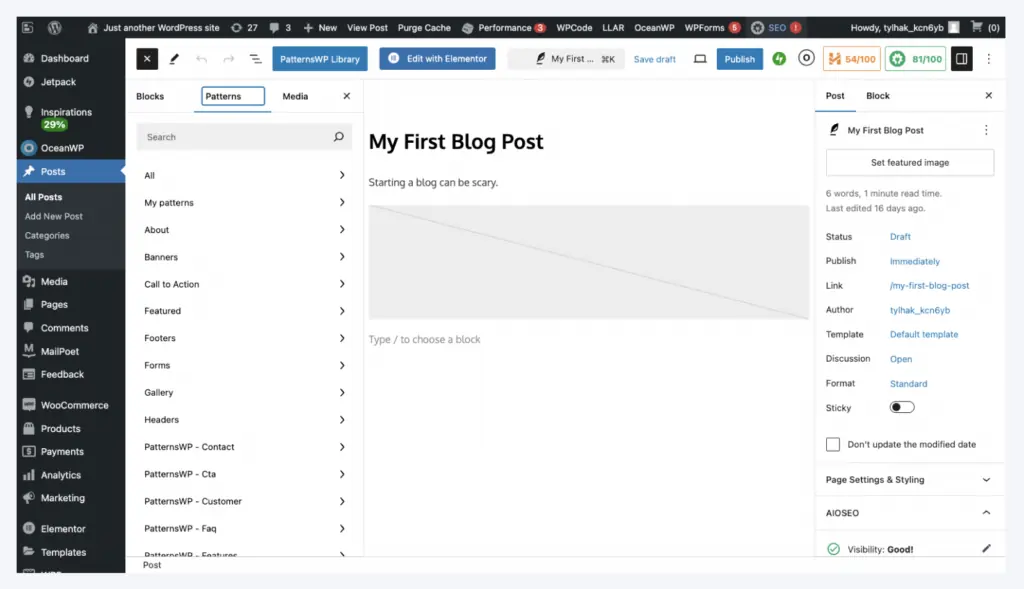Expand the Footers patterns category
Viewport: 1024px width, 589px height.
point(244,338)
